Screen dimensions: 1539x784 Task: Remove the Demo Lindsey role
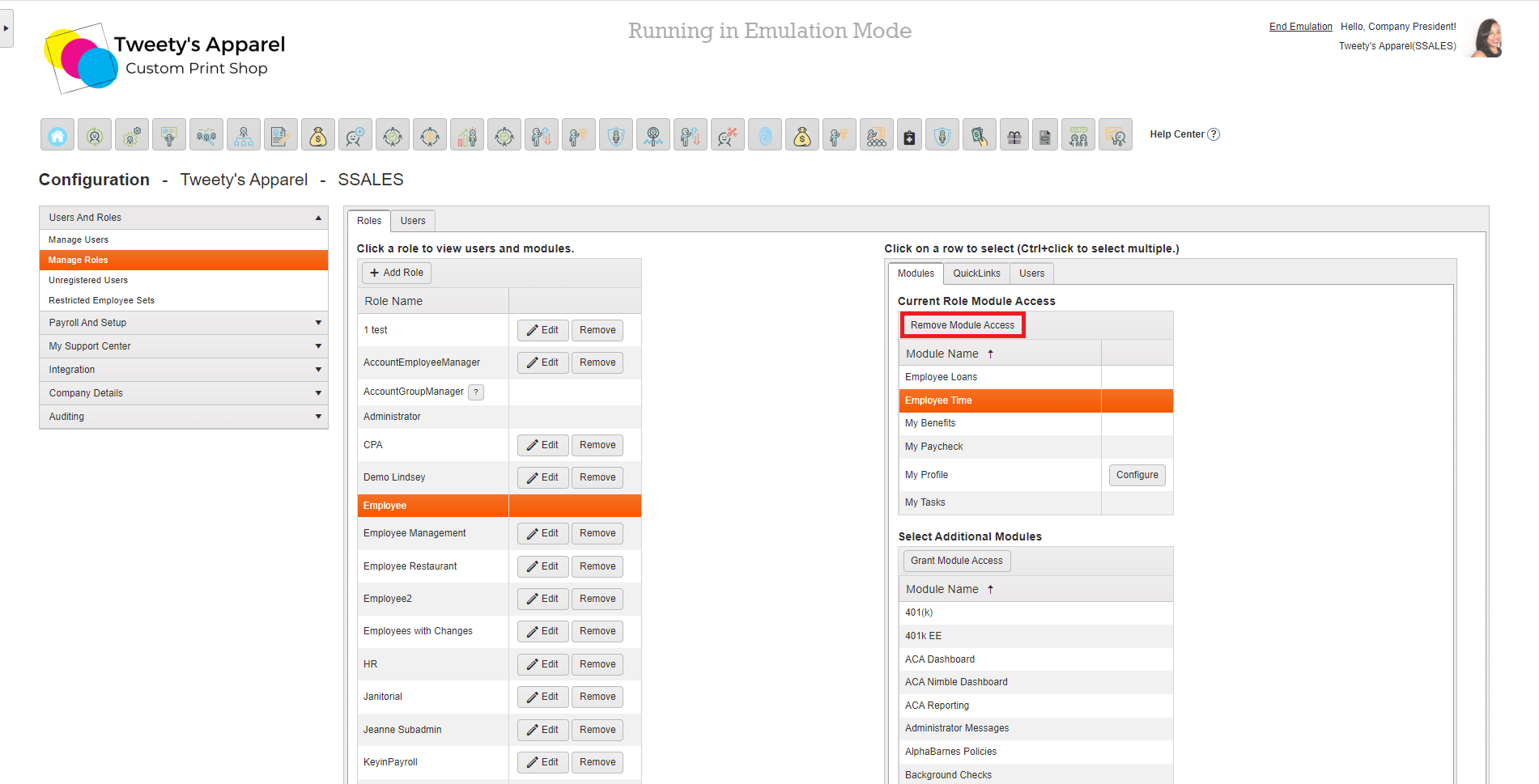point(597,477)
